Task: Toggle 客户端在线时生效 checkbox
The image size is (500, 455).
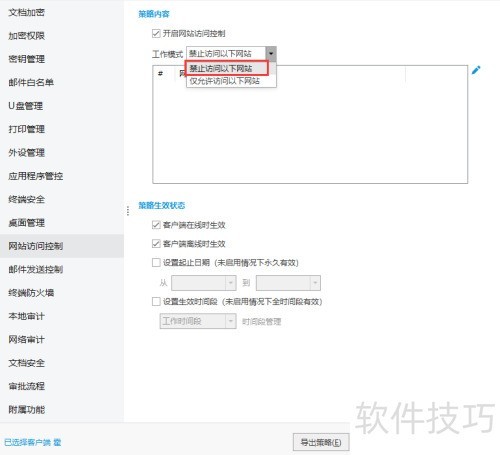Action: 156,225
